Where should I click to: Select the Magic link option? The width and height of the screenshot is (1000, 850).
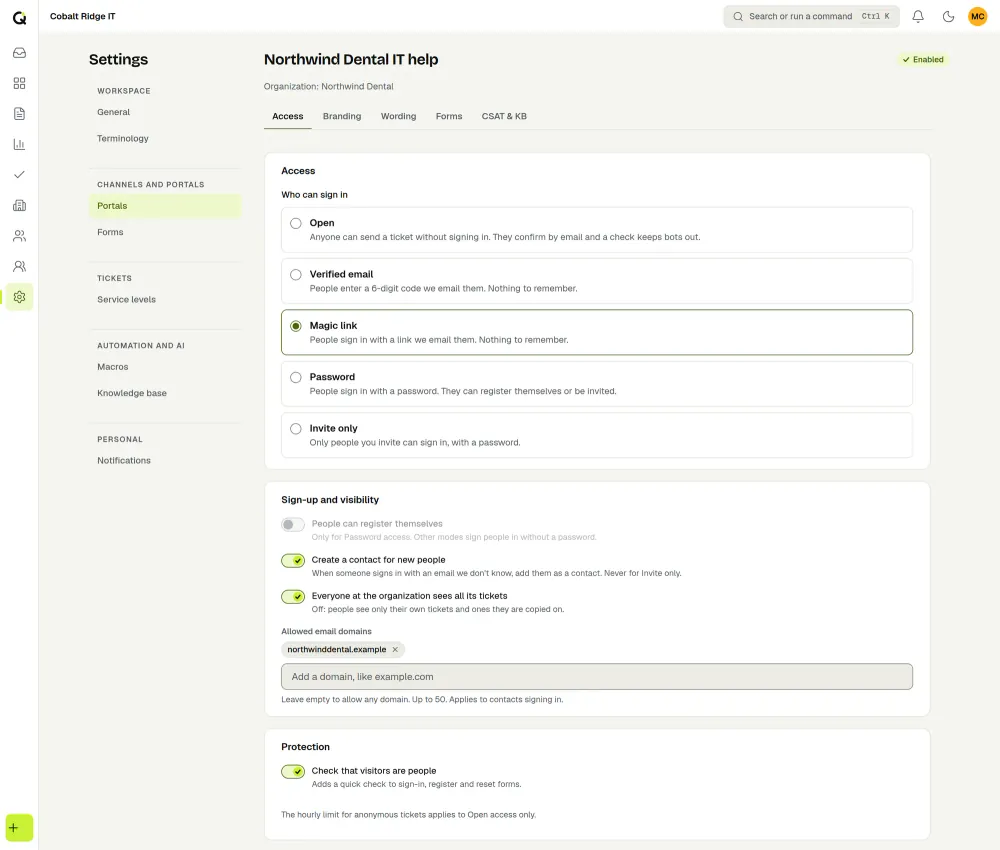(x=597, y=332)
